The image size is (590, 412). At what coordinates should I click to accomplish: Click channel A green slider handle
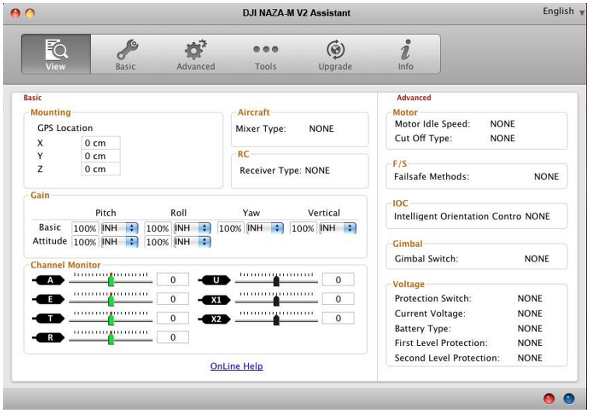pyautogui.click(x=111, y=280)
